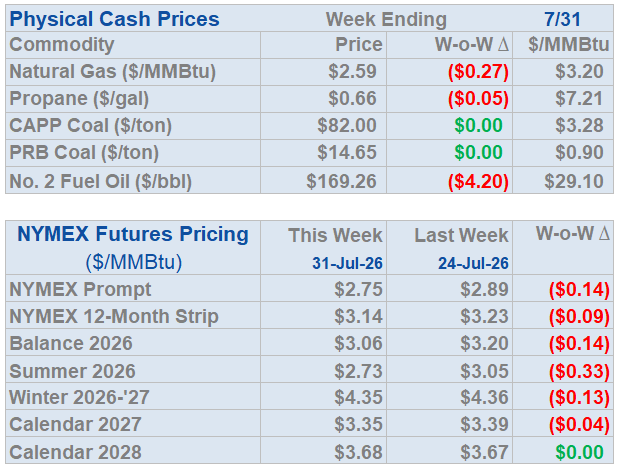
Task: Select Natural Gas W-o-W change ($0.27)
Action: tap(478, 72)
